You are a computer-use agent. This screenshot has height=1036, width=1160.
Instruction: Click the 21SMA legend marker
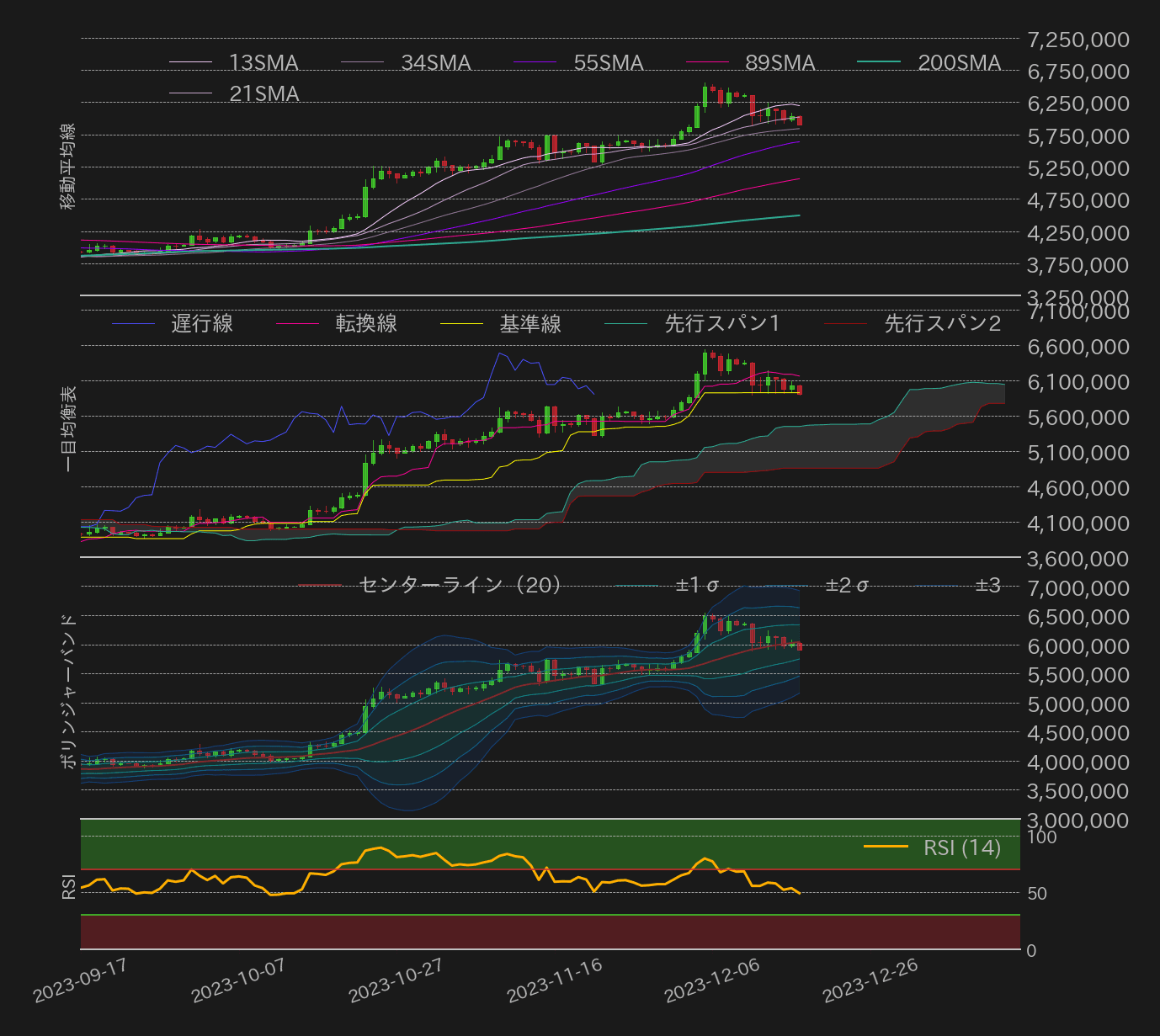[x=192, y=93]
